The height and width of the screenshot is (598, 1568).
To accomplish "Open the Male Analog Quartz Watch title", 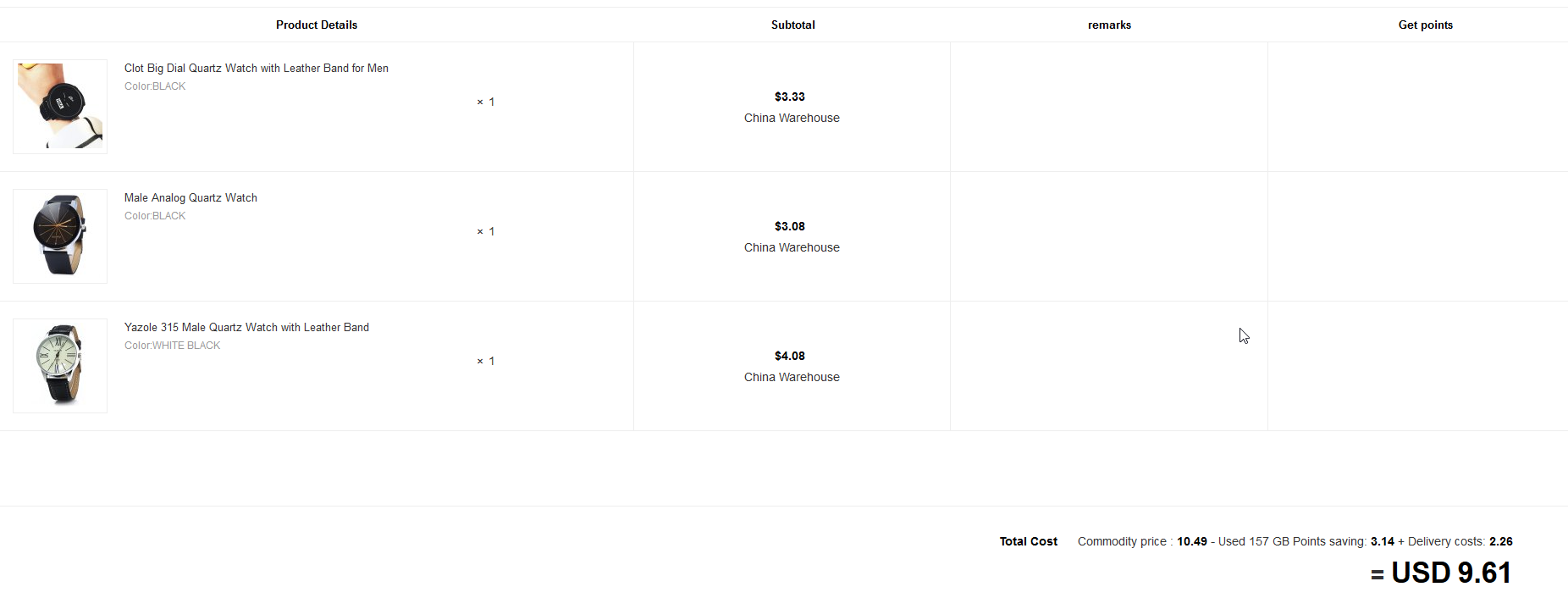I will (190, 198).
